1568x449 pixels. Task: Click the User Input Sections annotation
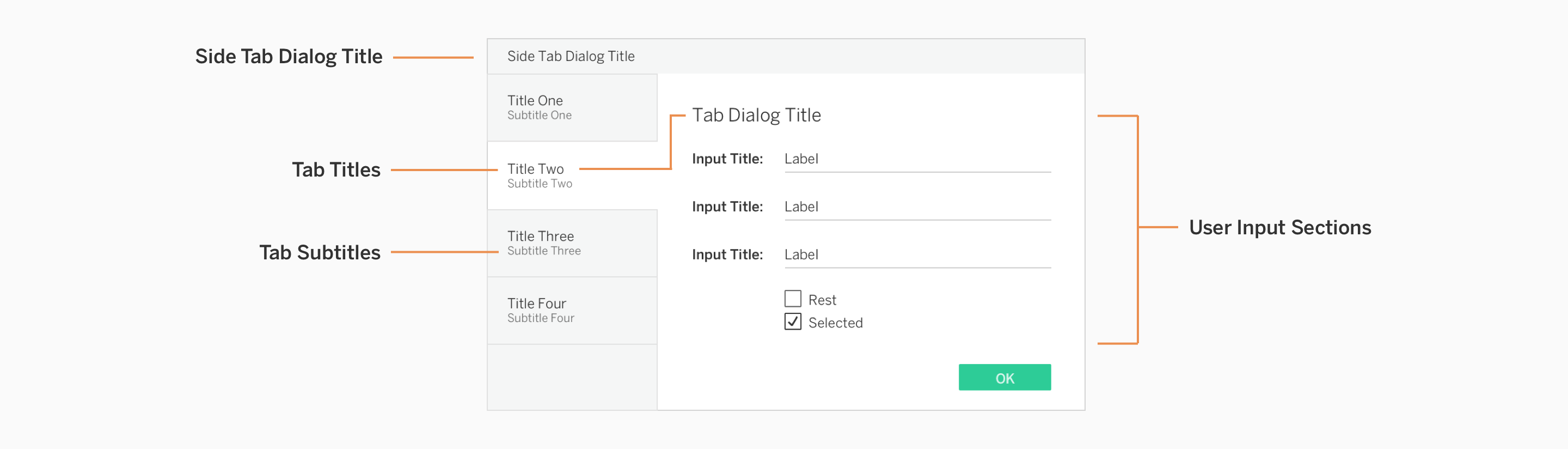pyautogui.click(x=1281, y=227)
